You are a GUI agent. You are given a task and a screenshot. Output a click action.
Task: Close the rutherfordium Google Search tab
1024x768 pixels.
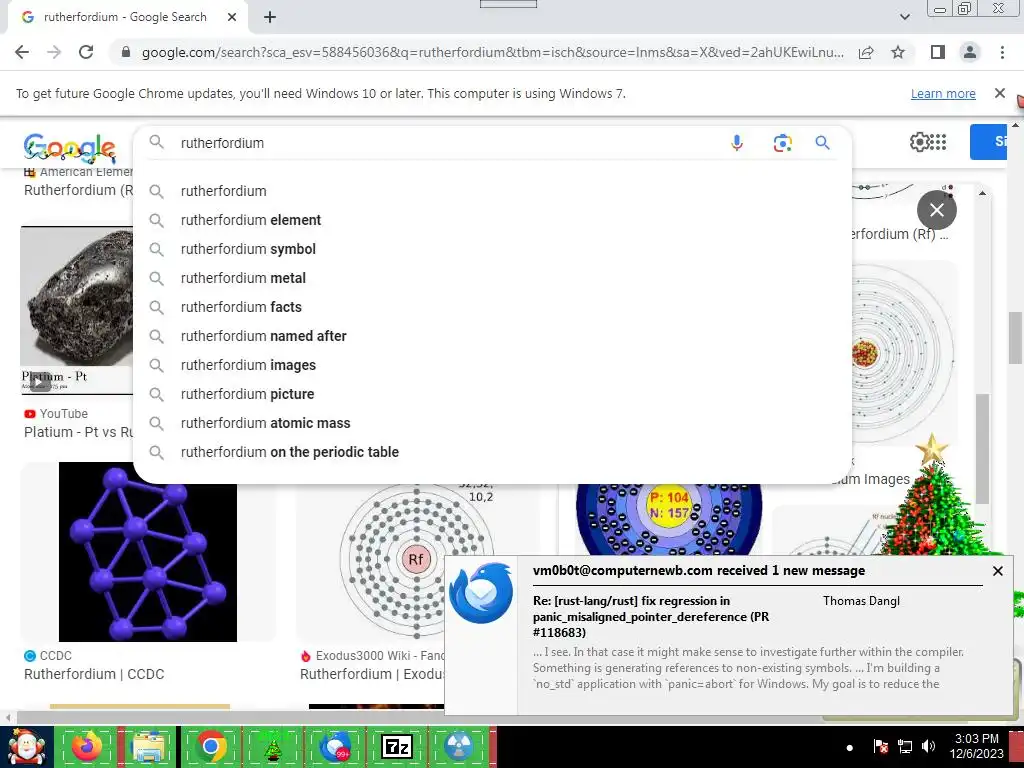click(x=232, y=17)
